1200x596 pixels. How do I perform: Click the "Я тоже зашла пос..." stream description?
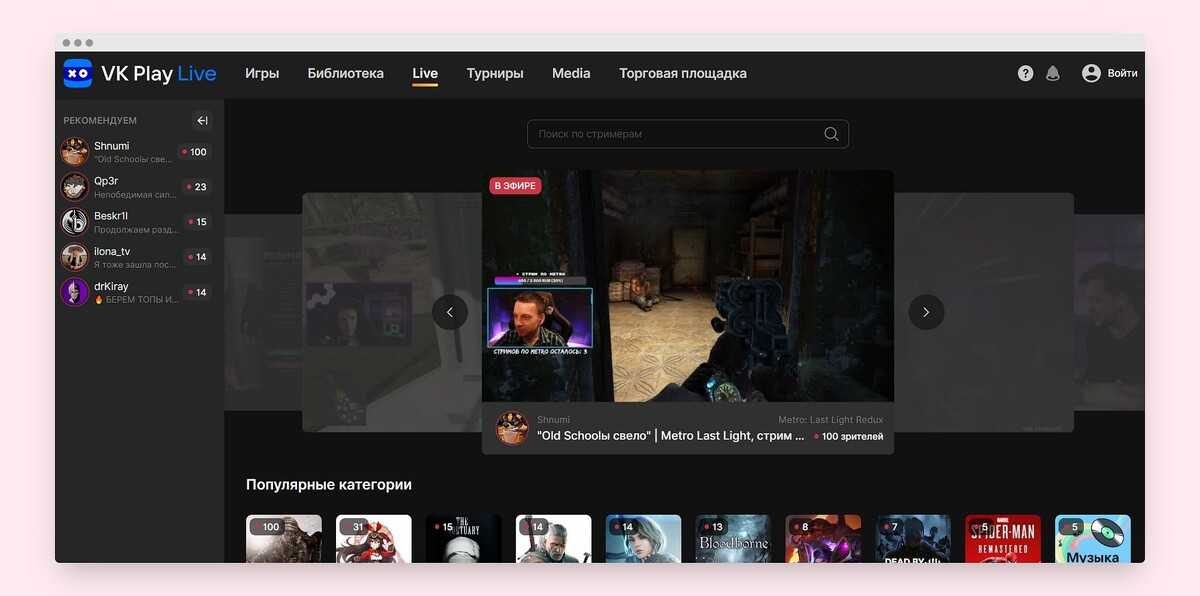tap(136, 265)
